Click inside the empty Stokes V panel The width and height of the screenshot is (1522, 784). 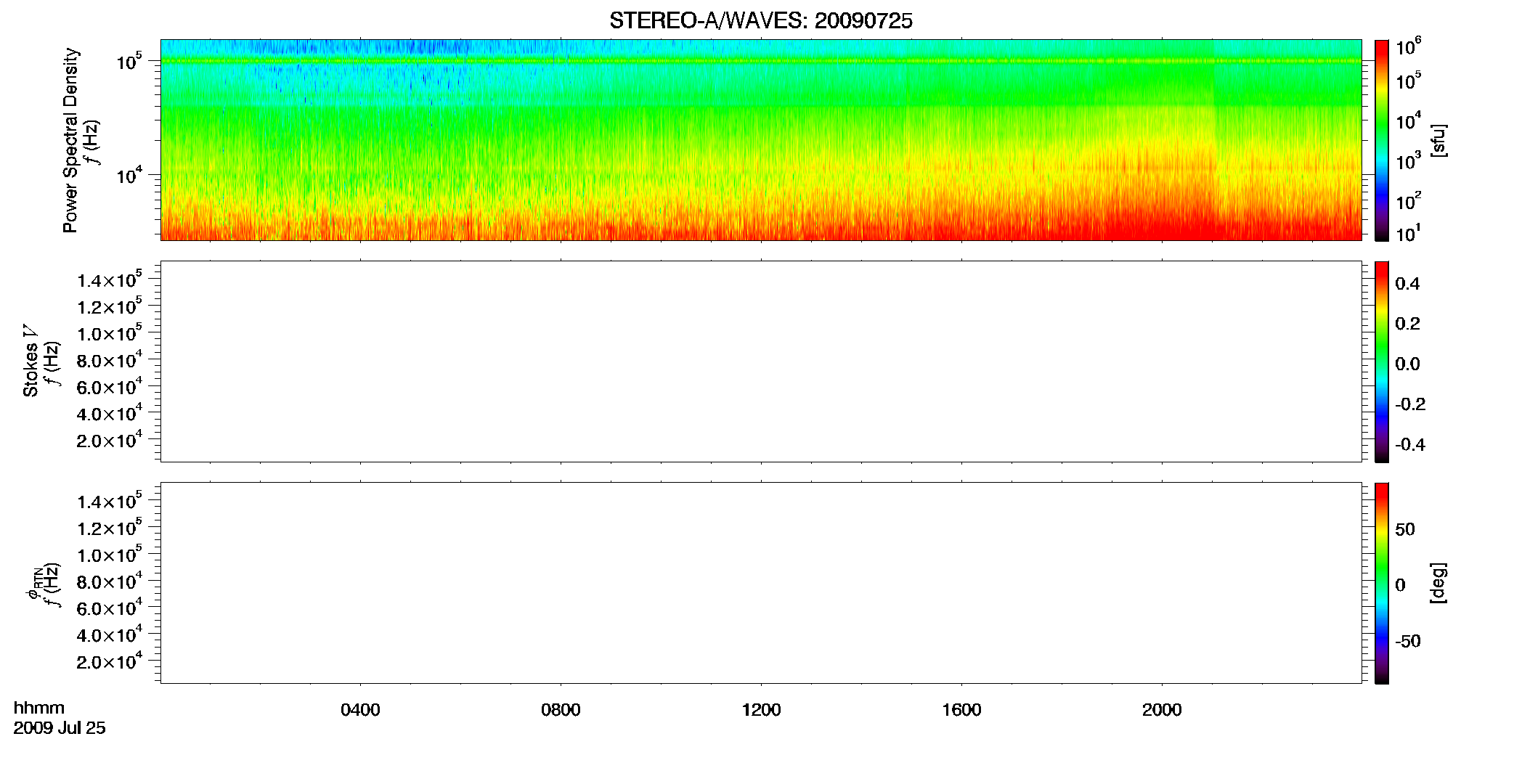click(x=760, y=362)
